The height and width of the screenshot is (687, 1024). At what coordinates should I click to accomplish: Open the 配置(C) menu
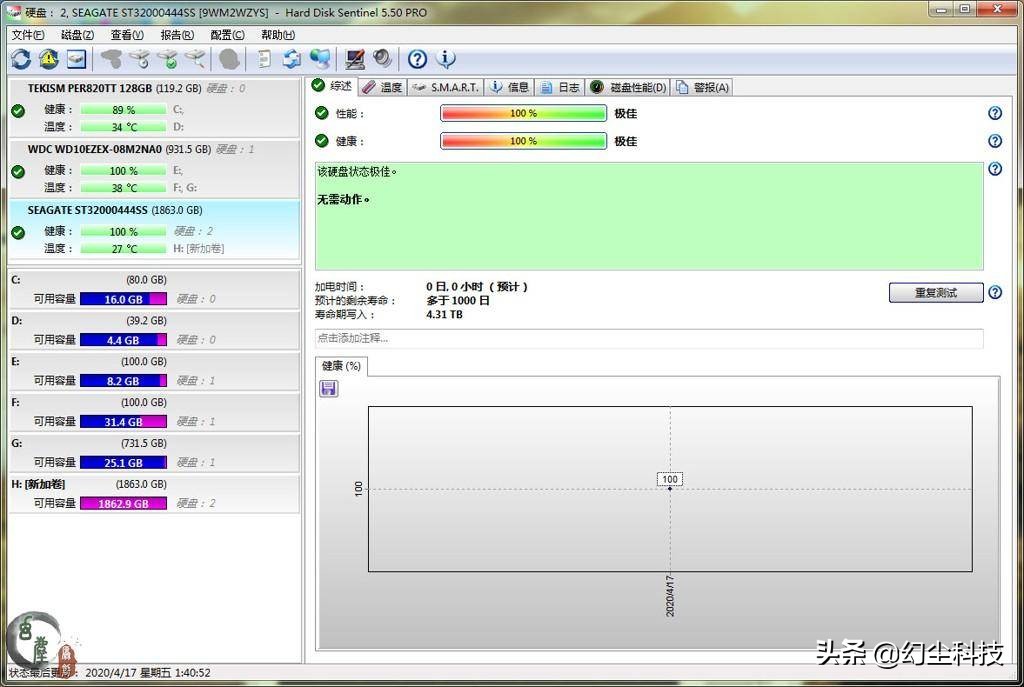pyautogui.click(x=227, y=35)
